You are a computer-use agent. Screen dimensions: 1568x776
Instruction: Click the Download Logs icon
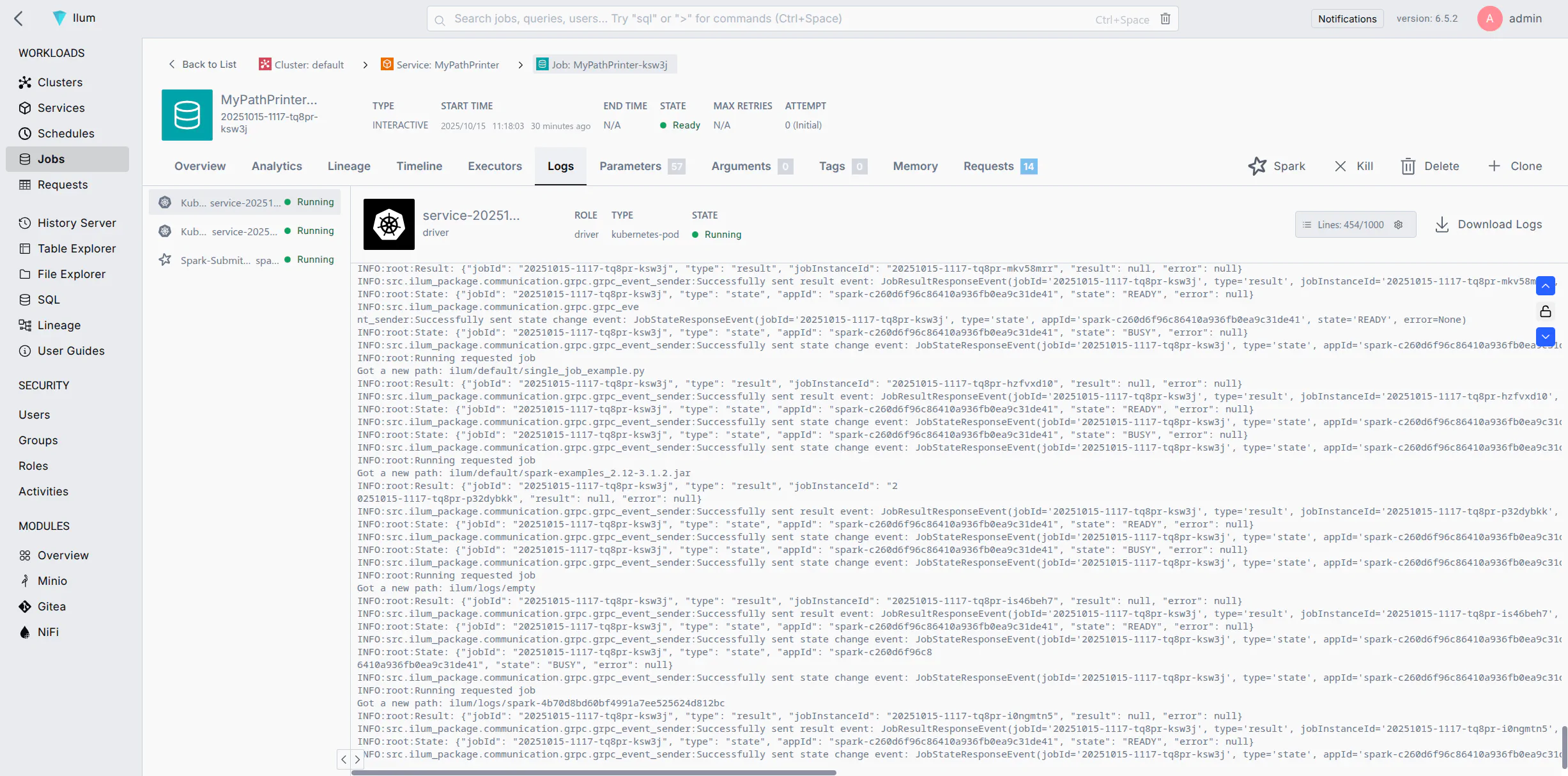[1441, 225]
